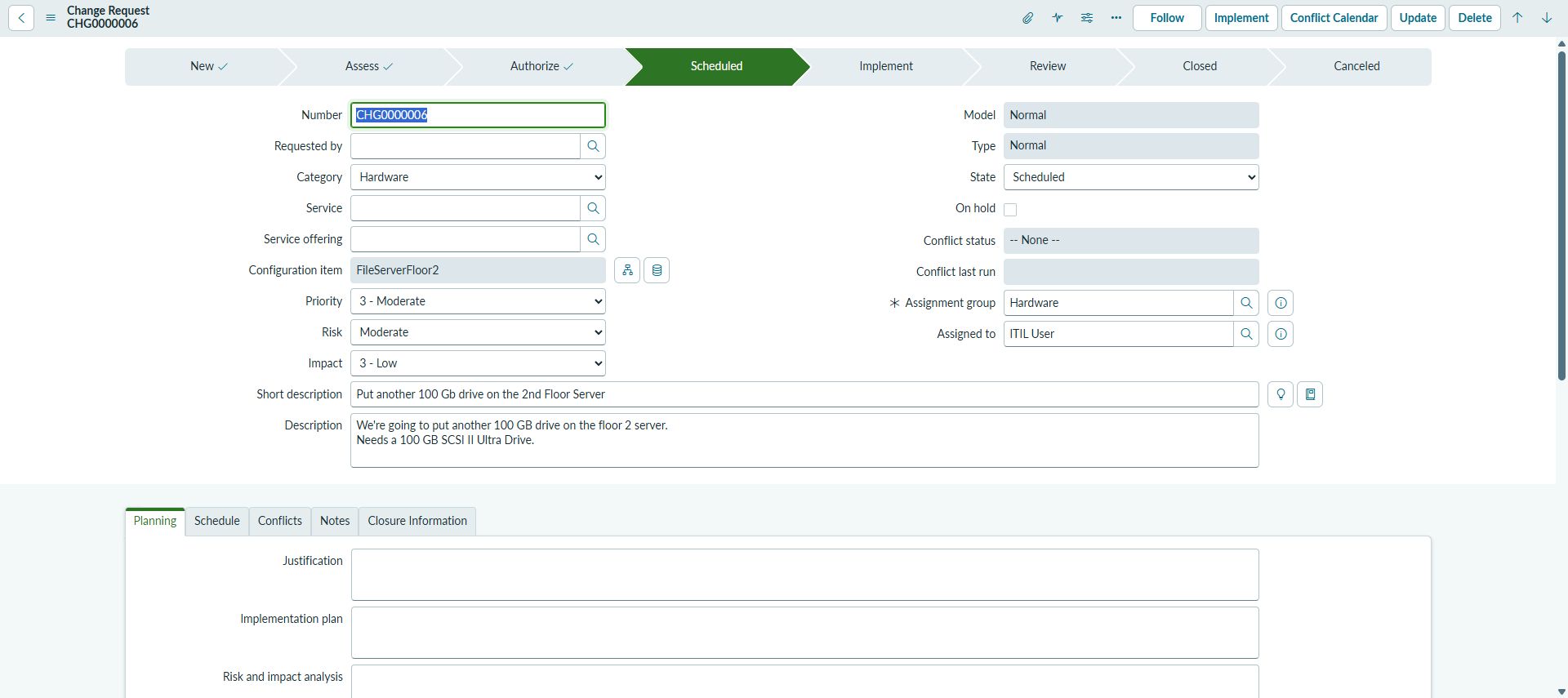Viewport: 1568px width, 698px height.
Task: Click the Short description input field
Action: point(804,394)
